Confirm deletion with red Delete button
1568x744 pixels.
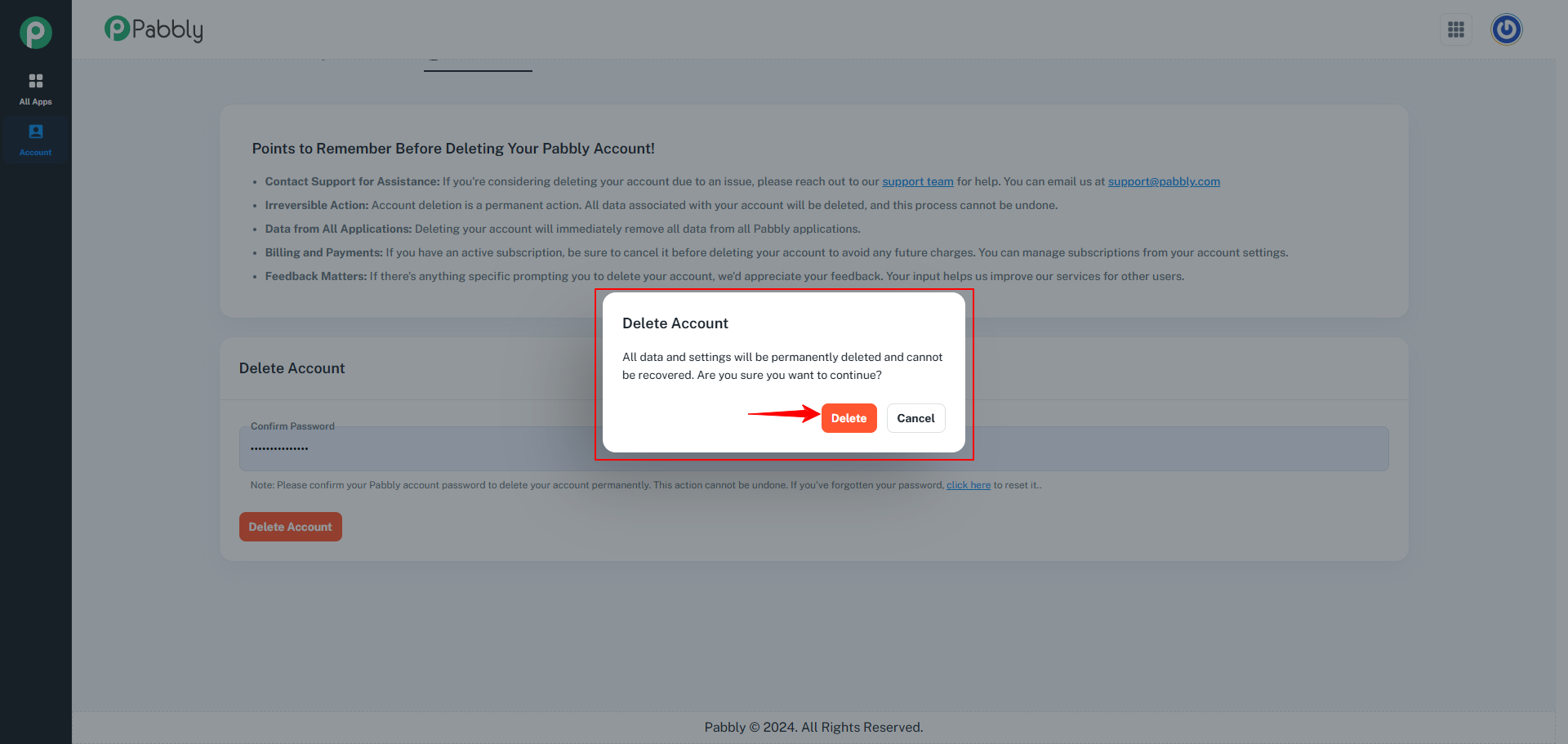pyautogui.click(x=849, y=418)
